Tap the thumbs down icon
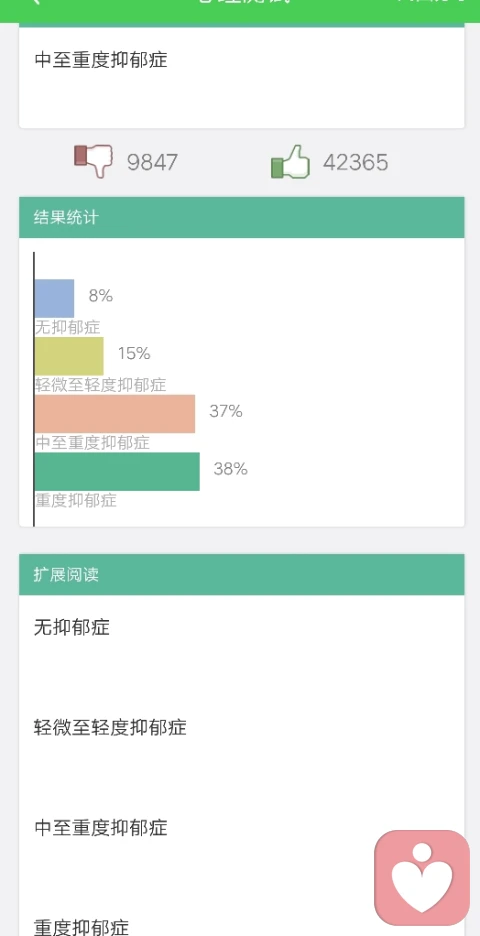The image size is (480, 936). [93, 160]
